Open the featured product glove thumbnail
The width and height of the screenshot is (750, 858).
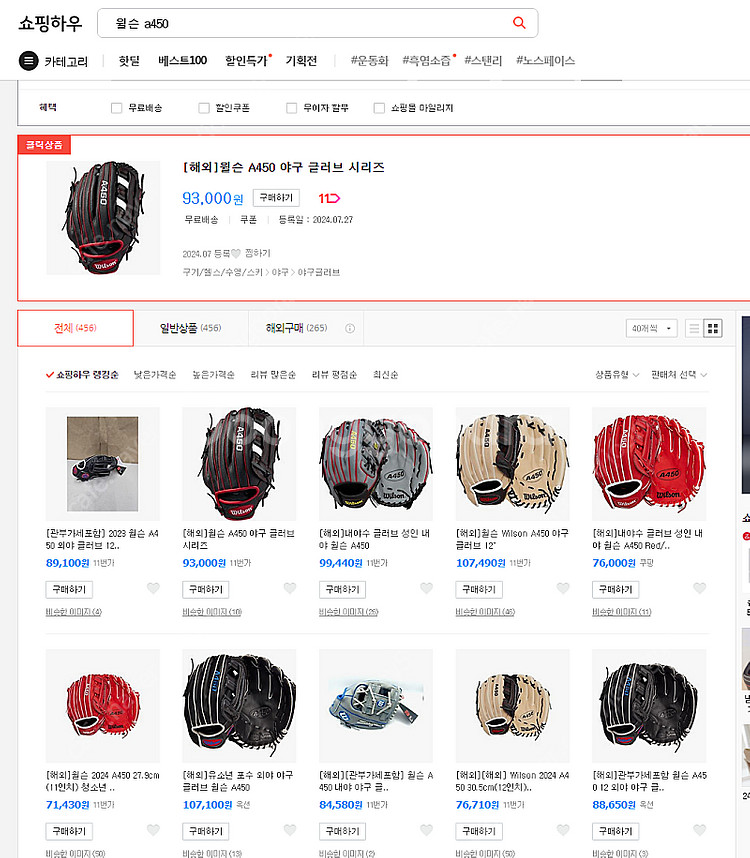103,218
